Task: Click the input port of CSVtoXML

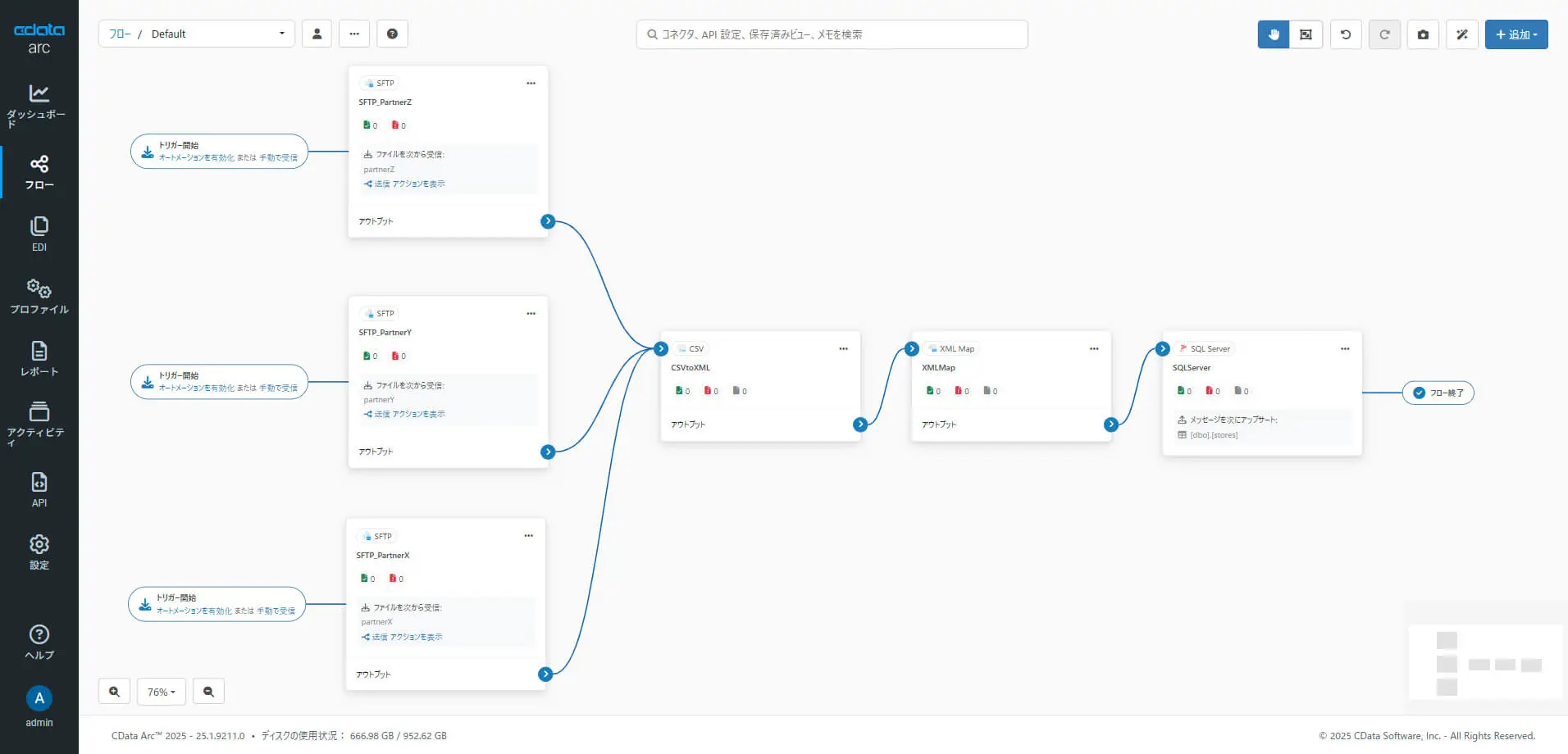Action: tap(661, 348)
